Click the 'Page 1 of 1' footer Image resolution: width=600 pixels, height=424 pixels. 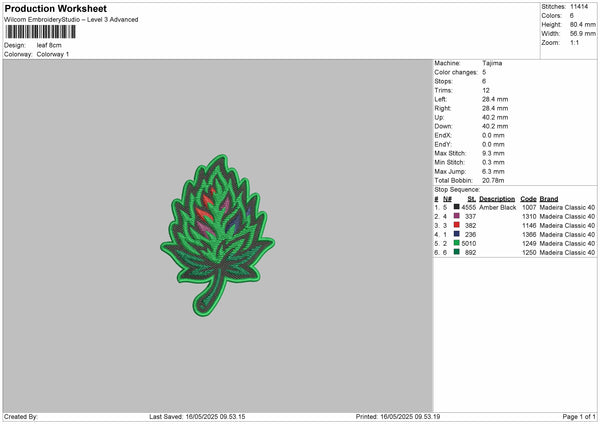[x=579, y=417]
